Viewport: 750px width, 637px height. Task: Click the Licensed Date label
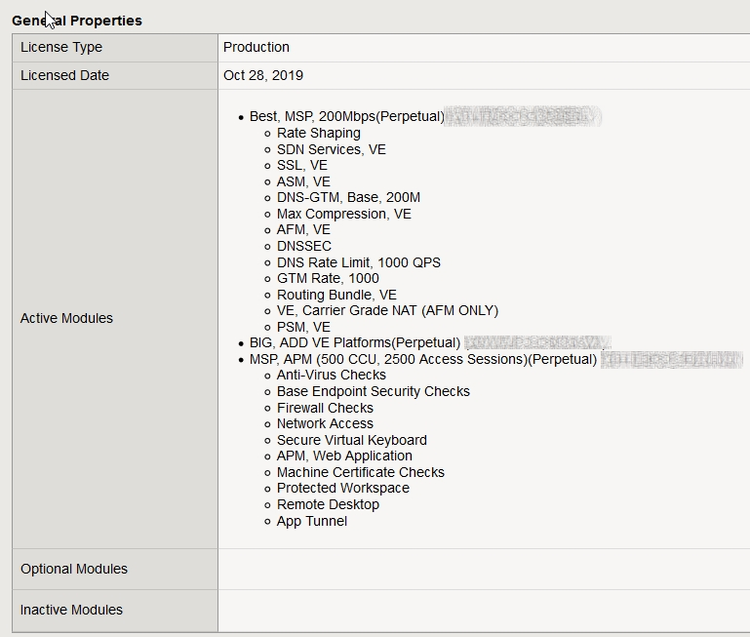65,75
